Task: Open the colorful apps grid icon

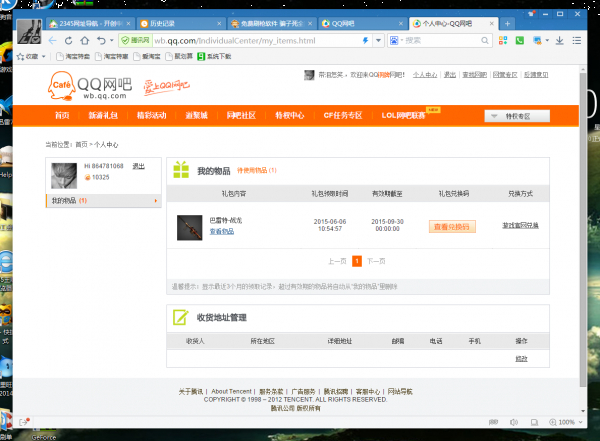Action: (x=503, y=40)
